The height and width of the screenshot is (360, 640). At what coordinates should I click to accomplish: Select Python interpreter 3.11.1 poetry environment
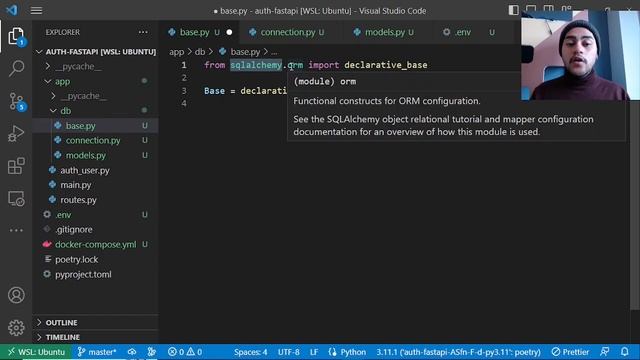pos(458,352)
